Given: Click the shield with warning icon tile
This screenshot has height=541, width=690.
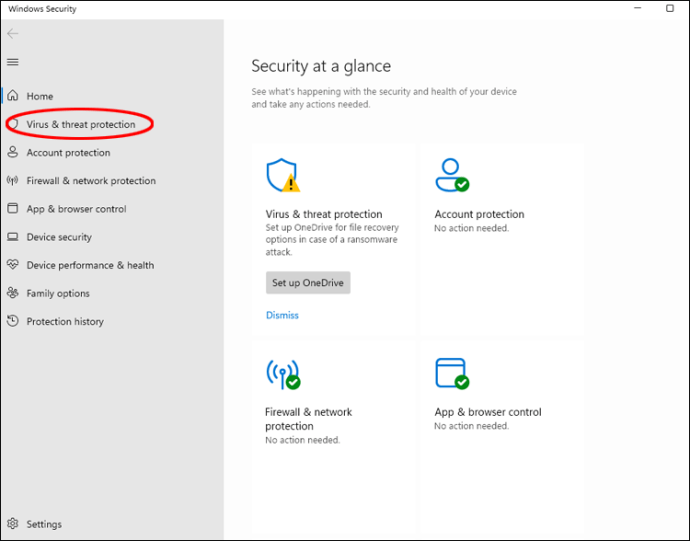Looking at the screenshot, I should (283, 176).
